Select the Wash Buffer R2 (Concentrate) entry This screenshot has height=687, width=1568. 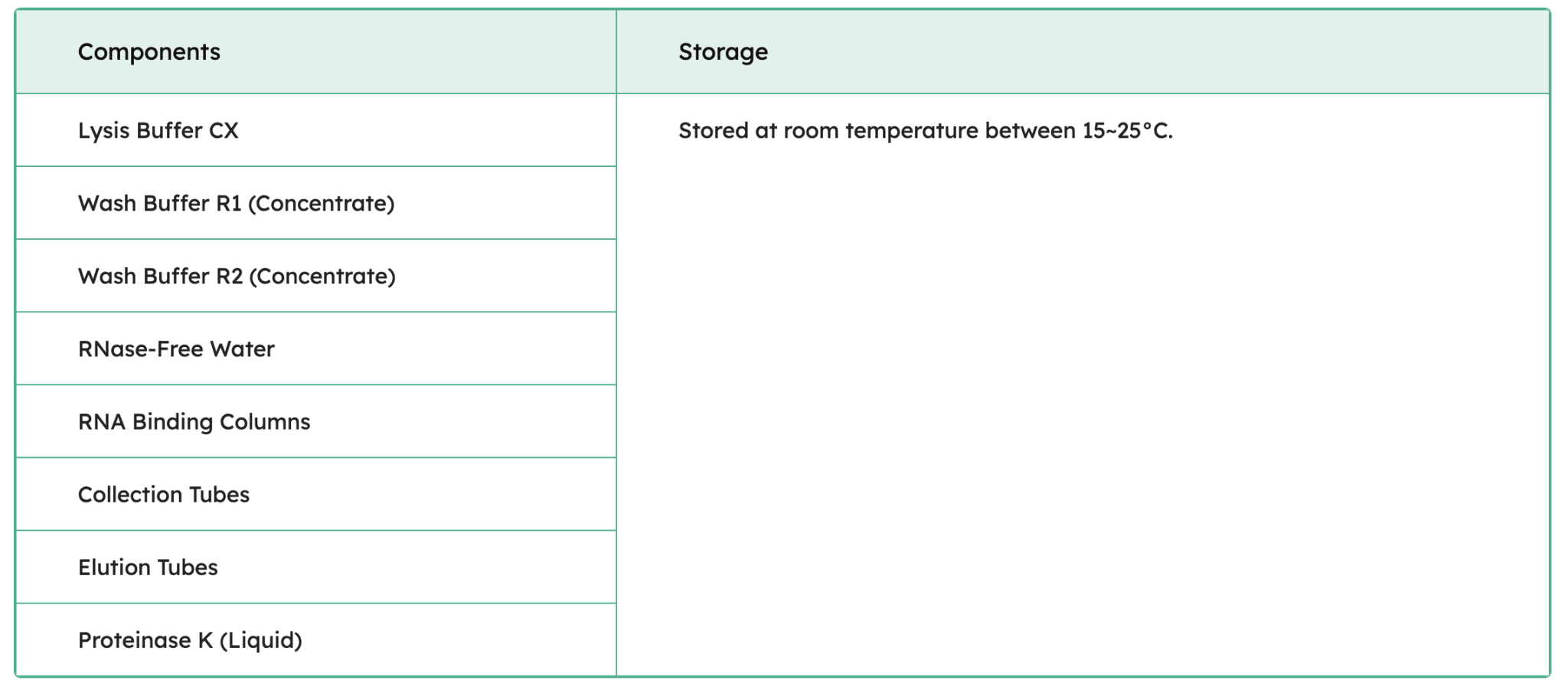[x=237, y=276]
